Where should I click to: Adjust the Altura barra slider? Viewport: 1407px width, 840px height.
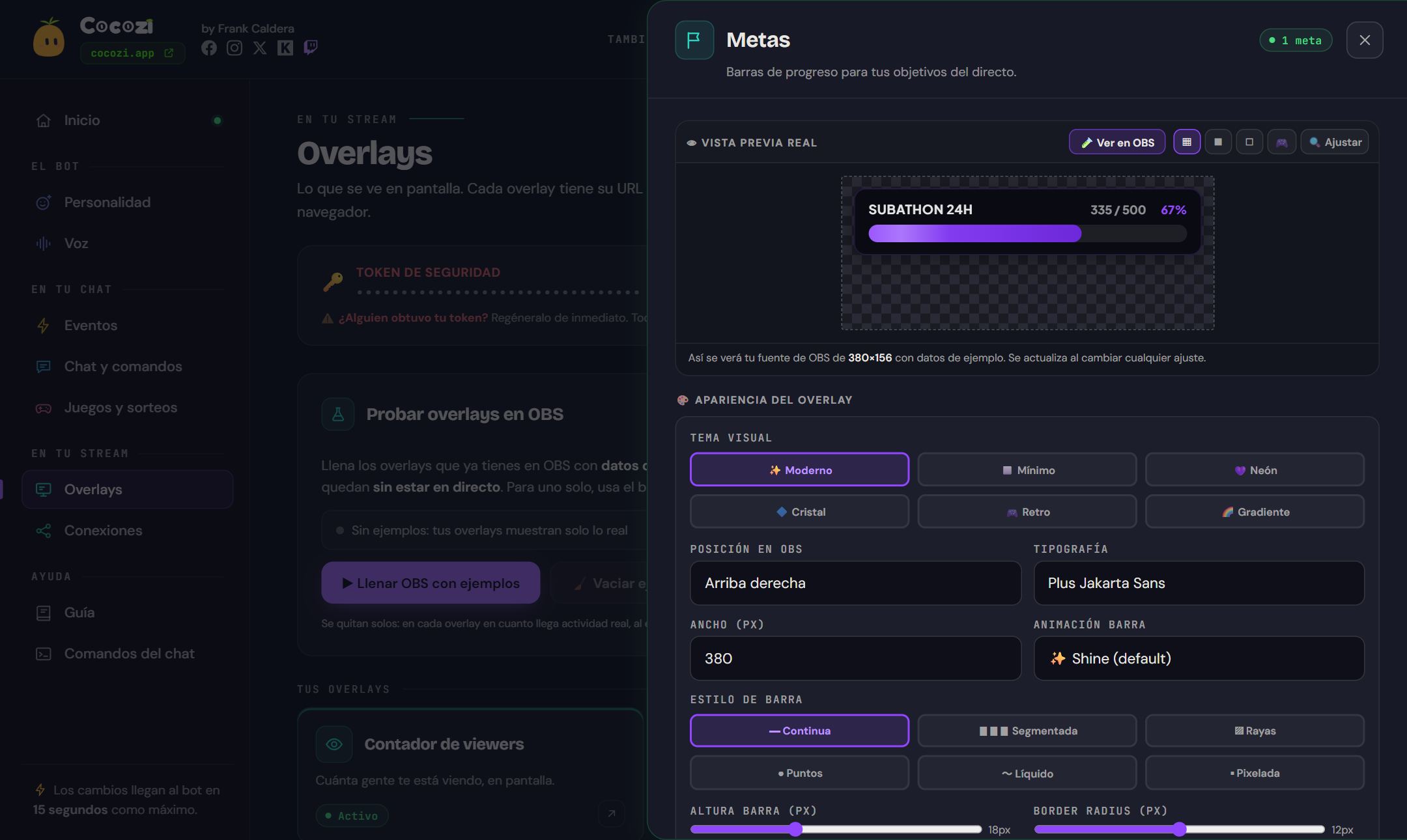(836, 829)
